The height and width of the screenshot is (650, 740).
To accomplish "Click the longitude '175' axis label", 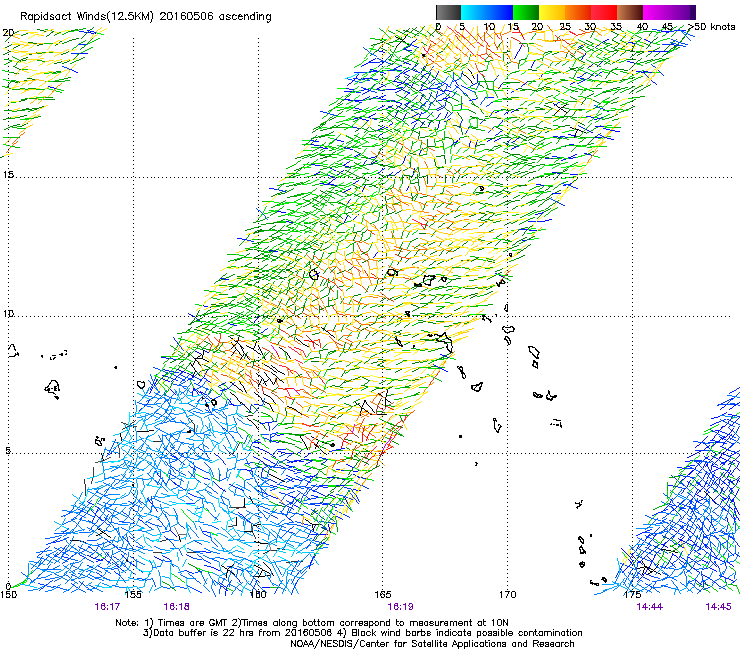I will pos(632,594).
